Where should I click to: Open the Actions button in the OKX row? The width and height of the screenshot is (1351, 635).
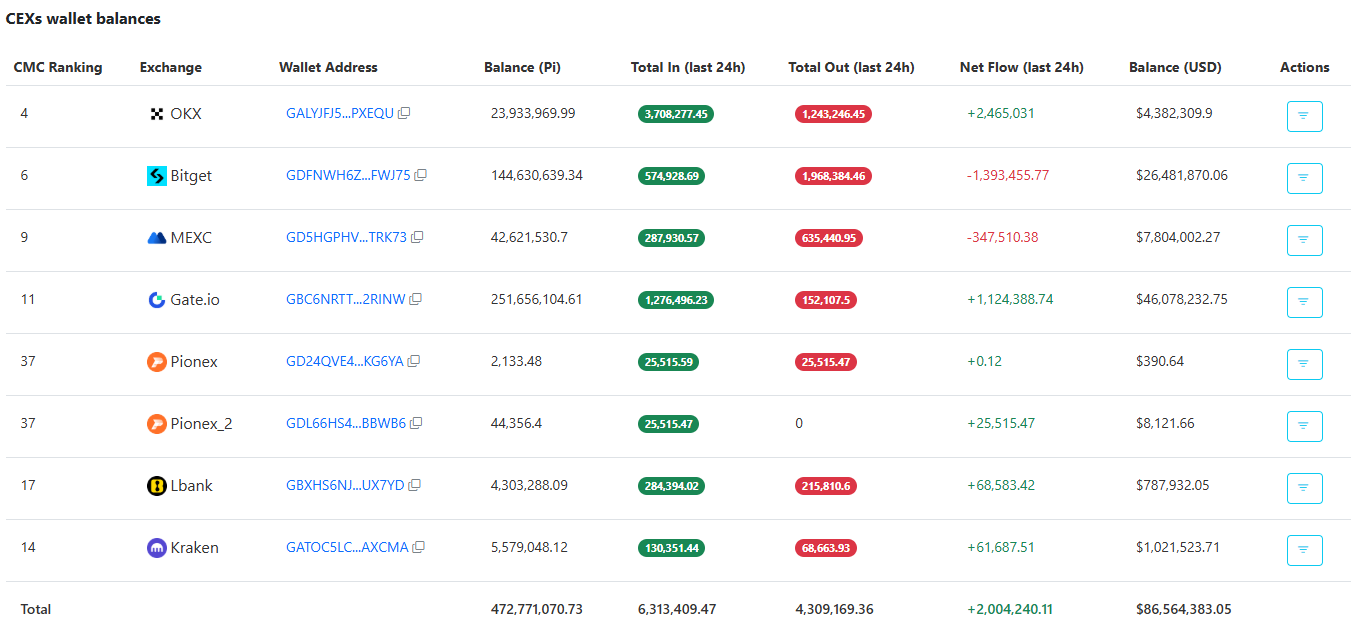(x=1304, y=116)
